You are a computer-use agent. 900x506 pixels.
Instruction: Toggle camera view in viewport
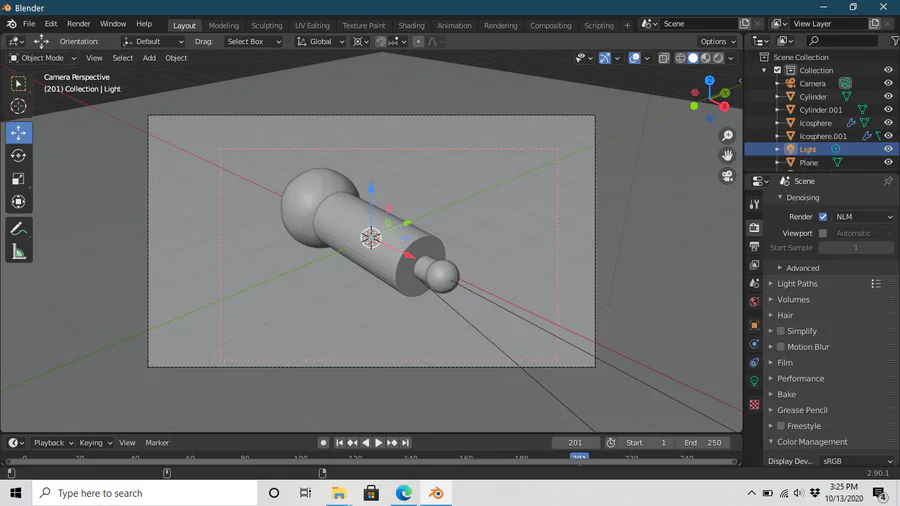(x=727, y=176)
